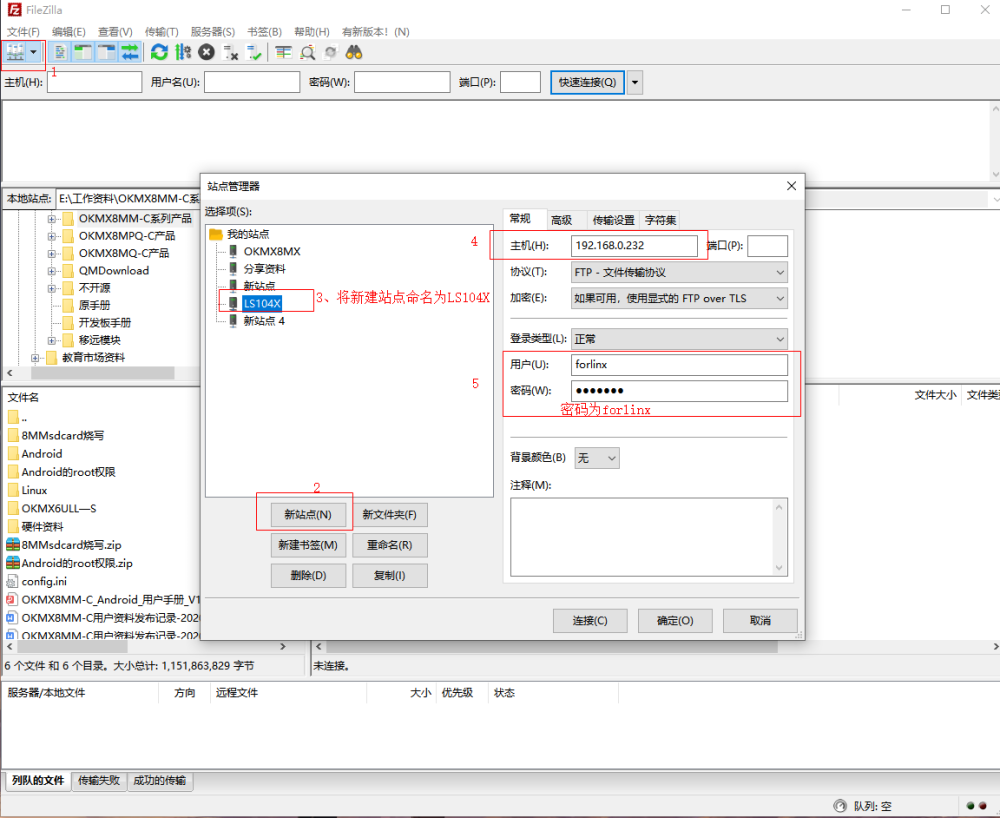Open the protocol FTP dropdown
This screenshot has width=1000, height=818.
(679, 272)
